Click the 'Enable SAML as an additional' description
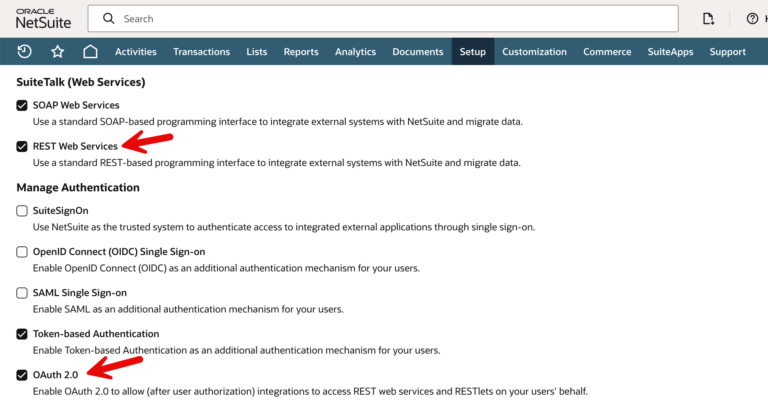Screen dimensions: 768x408 [188, 309]
